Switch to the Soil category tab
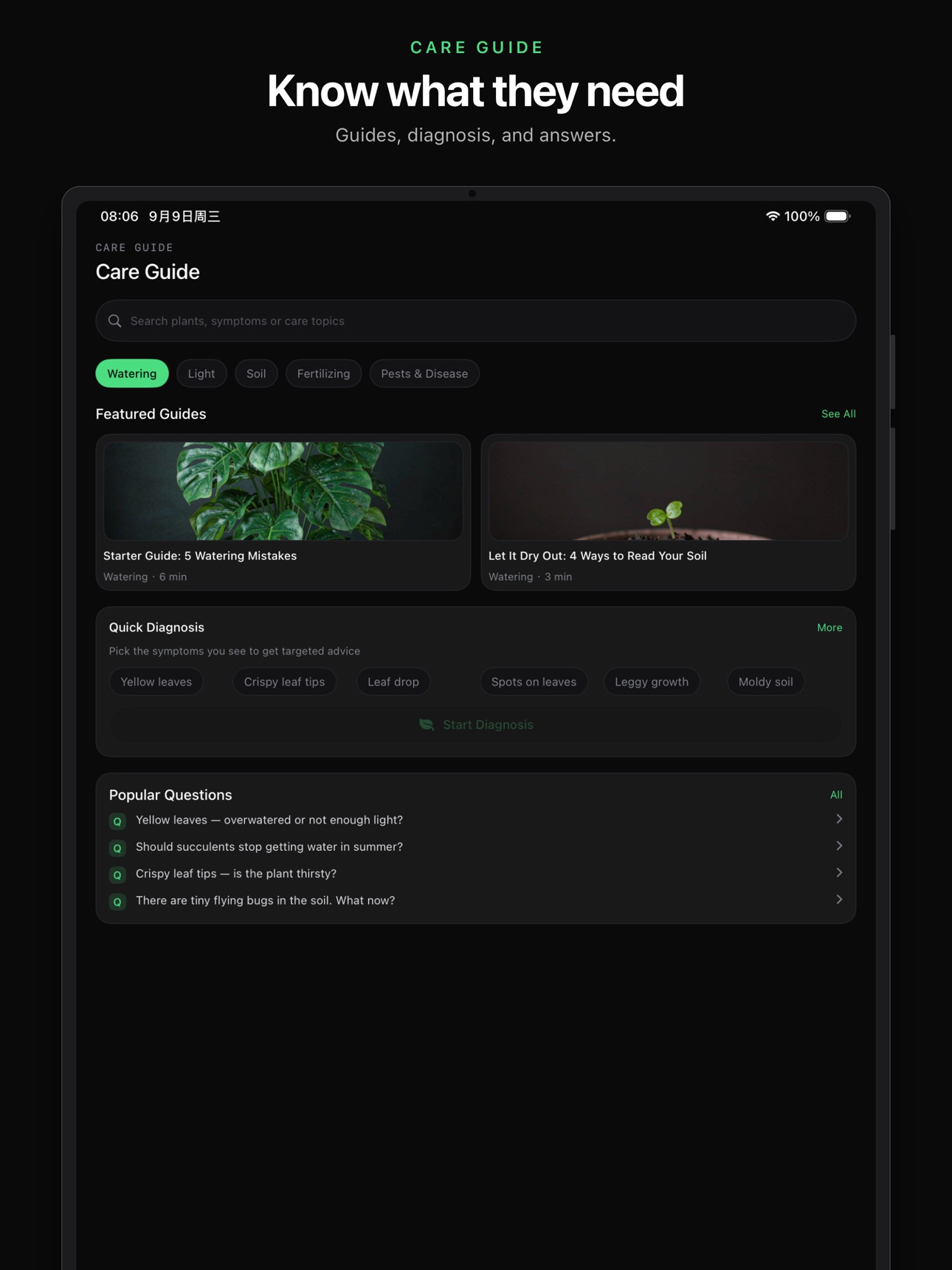The height and width of the screenshot is (1270, 952). (256, 373)
